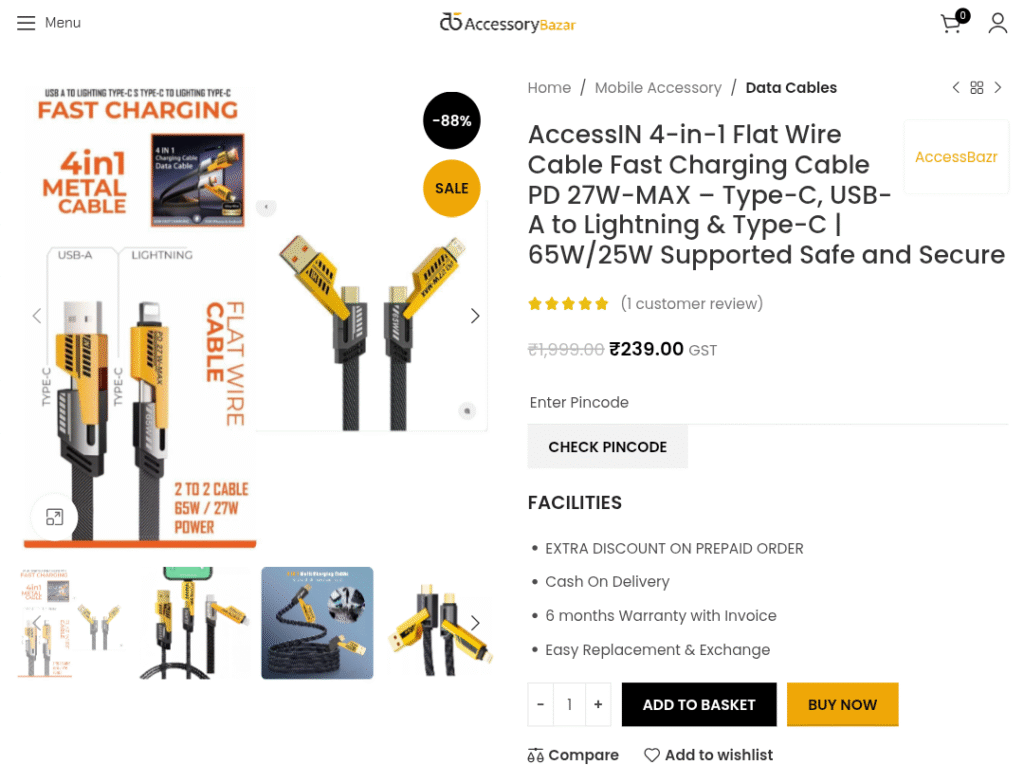Decrease quantity with minus button
Image resolution: width=1024 pixels, height=783 pixels.
pos(540,705)
